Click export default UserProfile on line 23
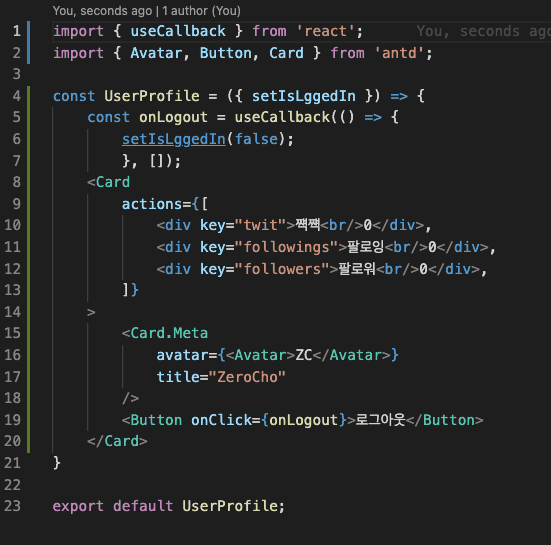 168,506
